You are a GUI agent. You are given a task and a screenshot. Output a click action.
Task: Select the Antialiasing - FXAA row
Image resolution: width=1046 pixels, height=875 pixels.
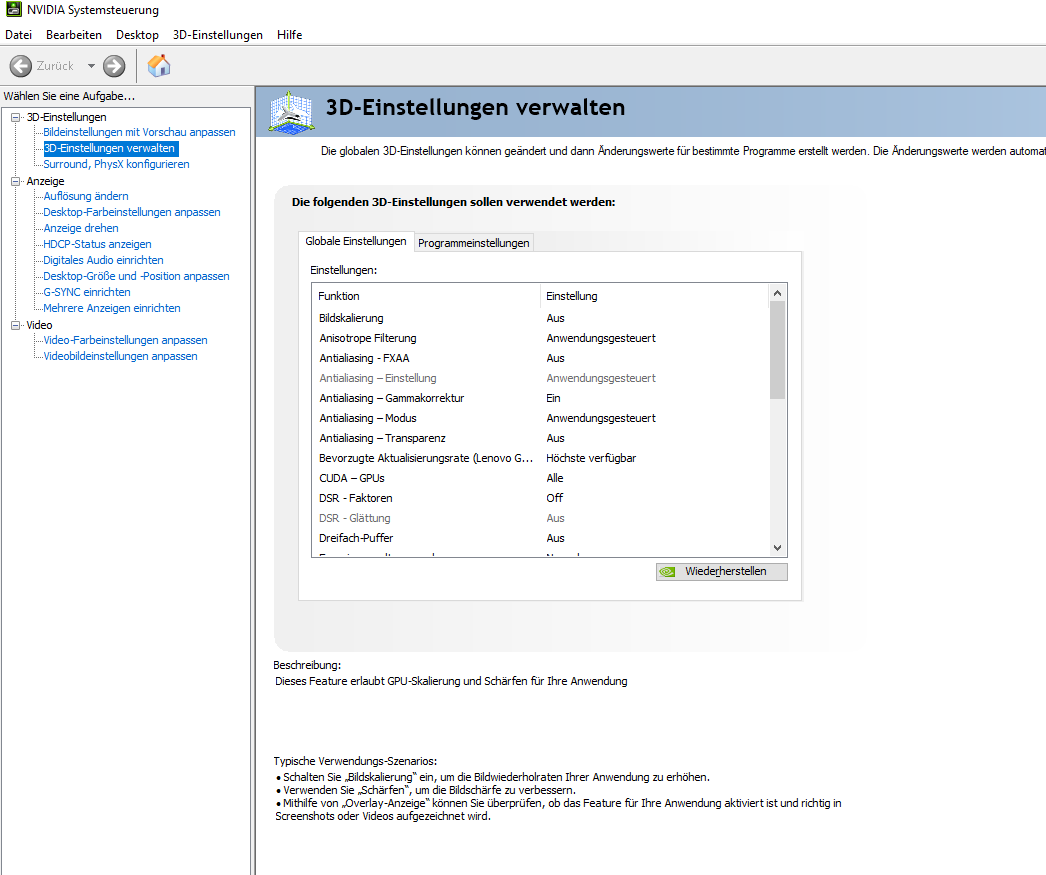[540, 358]
